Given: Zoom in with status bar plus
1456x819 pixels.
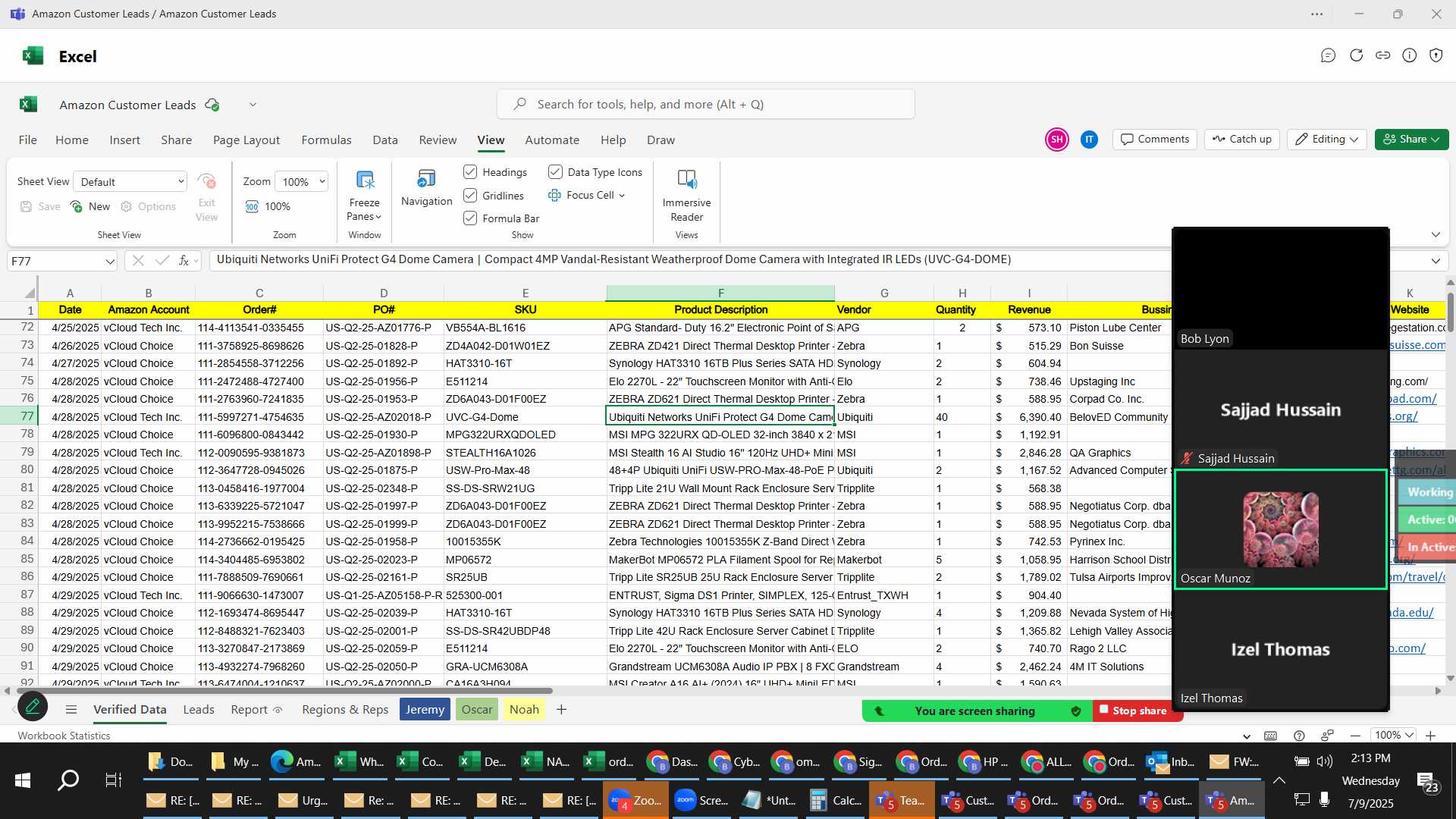Looking at the screenshot, I should click(x=1430, y=736).
